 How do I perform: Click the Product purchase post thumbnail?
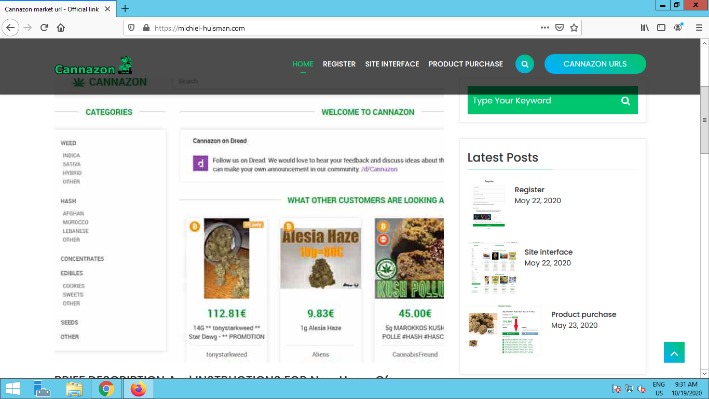pyautogui.click(x=505, y=329)
